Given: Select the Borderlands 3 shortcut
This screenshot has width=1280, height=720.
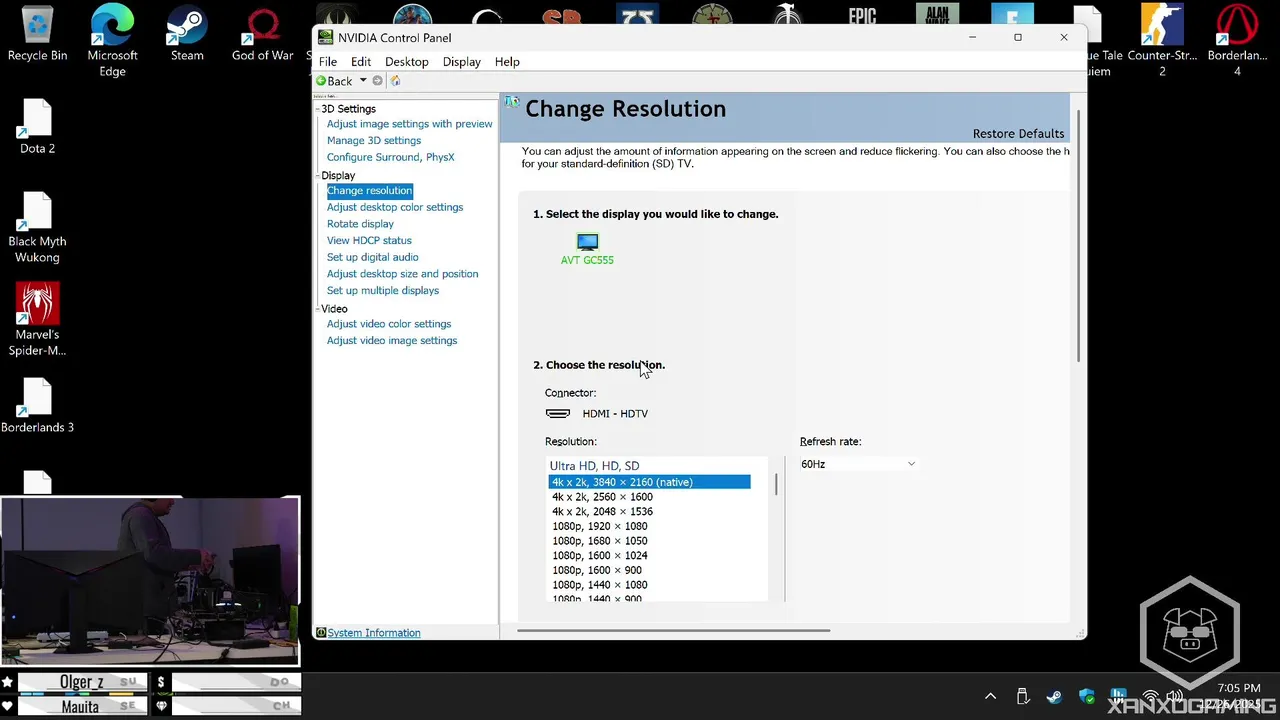Looking at the screenshot, I should (37, 406).
